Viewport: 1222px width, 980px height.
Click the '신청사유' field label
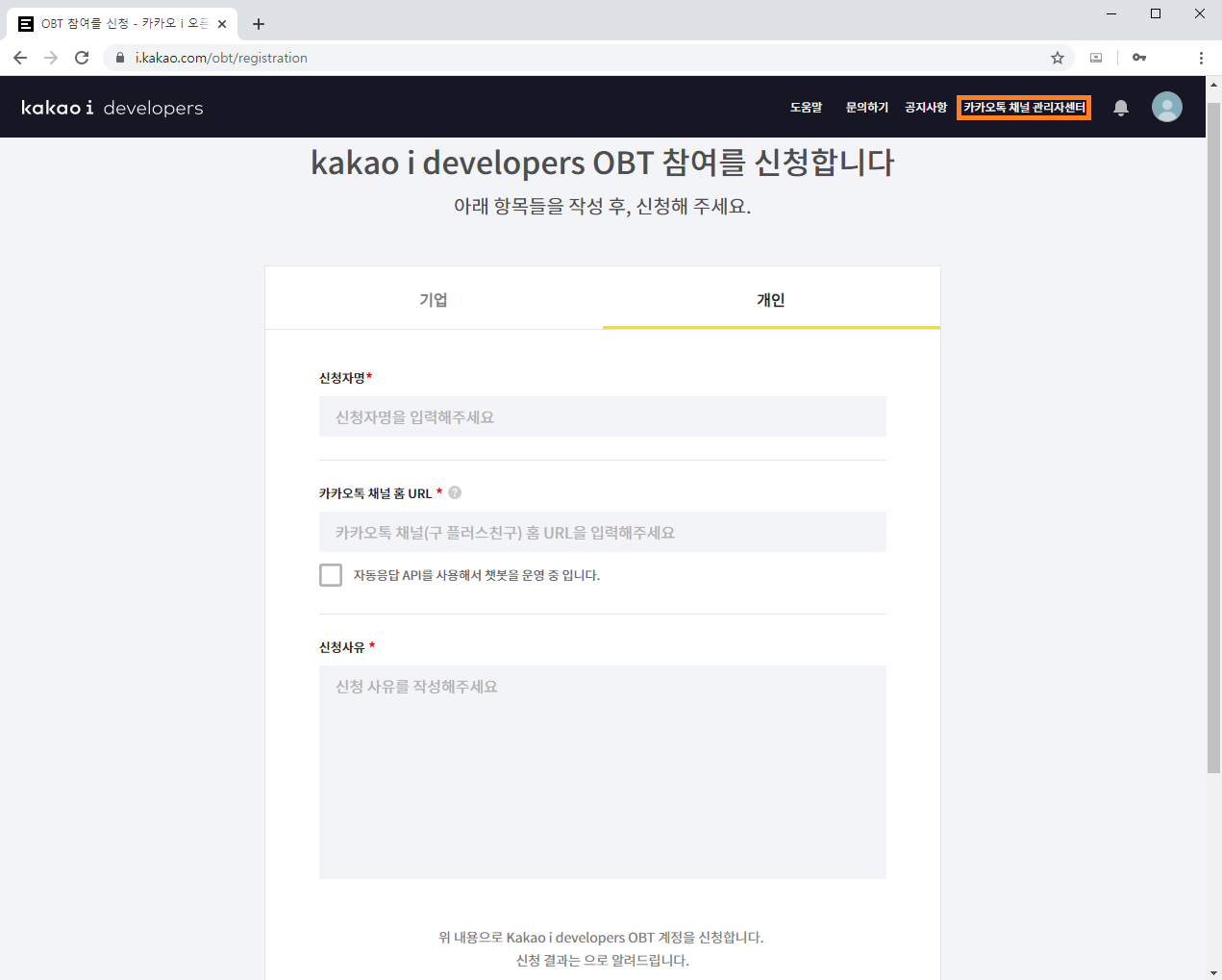(342, 647)
